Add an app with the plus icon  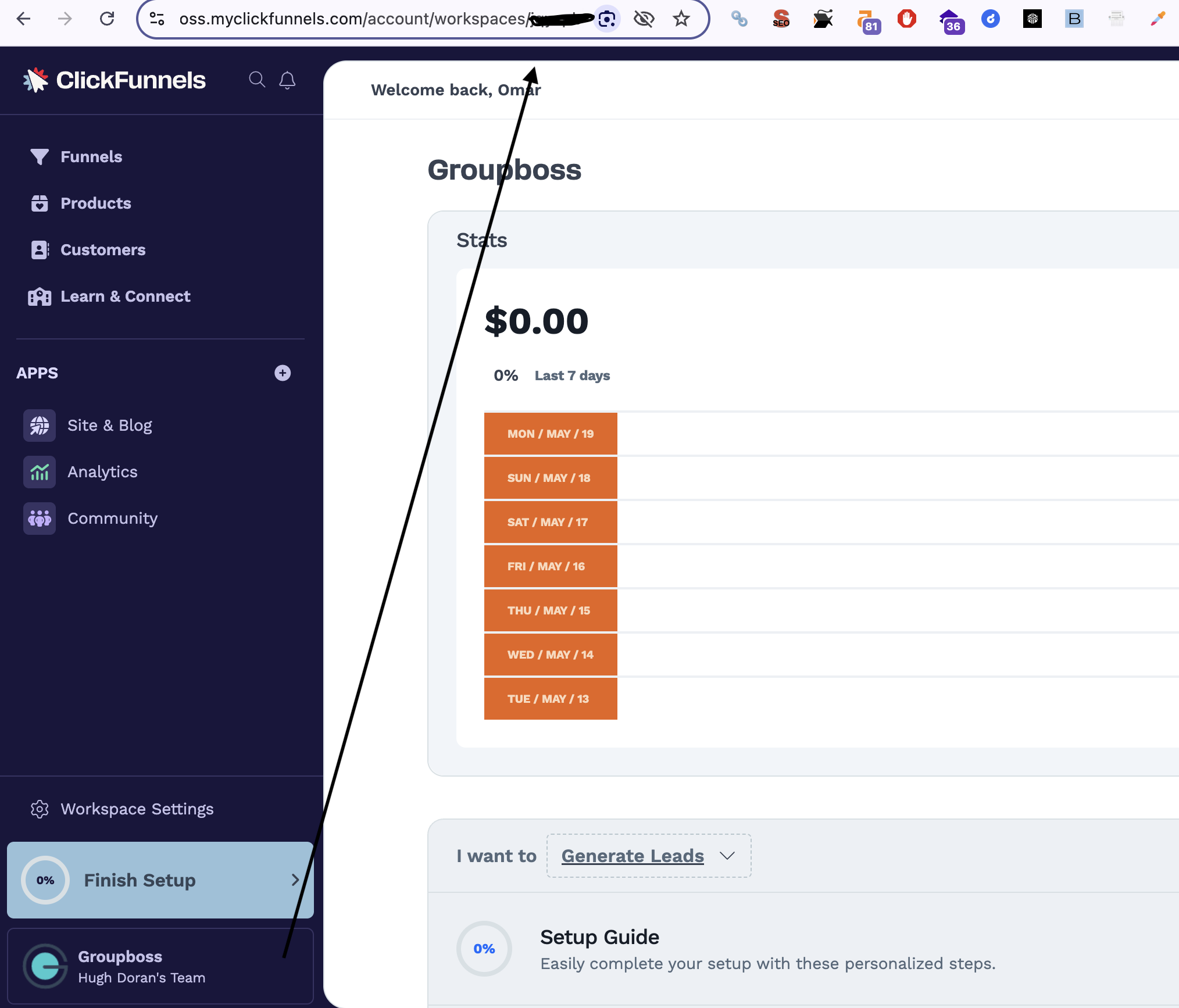click(283, 373)
